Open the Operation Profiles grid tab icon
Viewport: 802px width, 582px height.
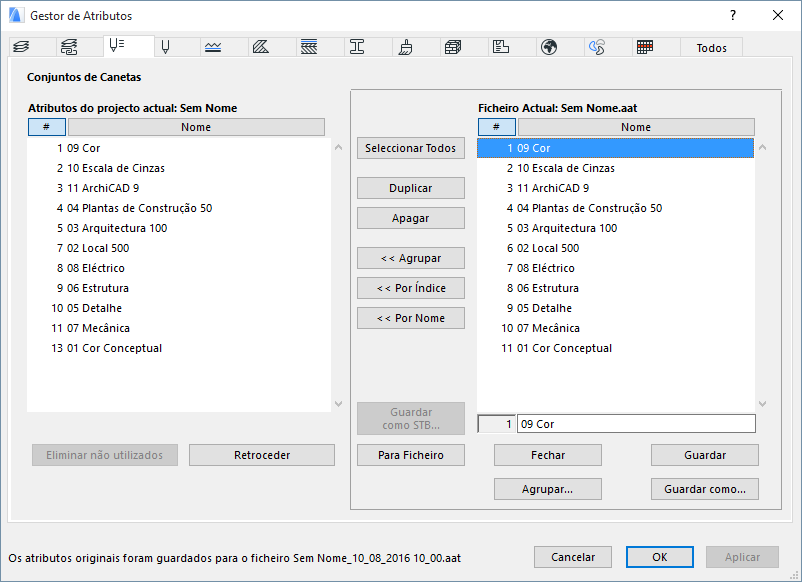click(x=645, y=47)
